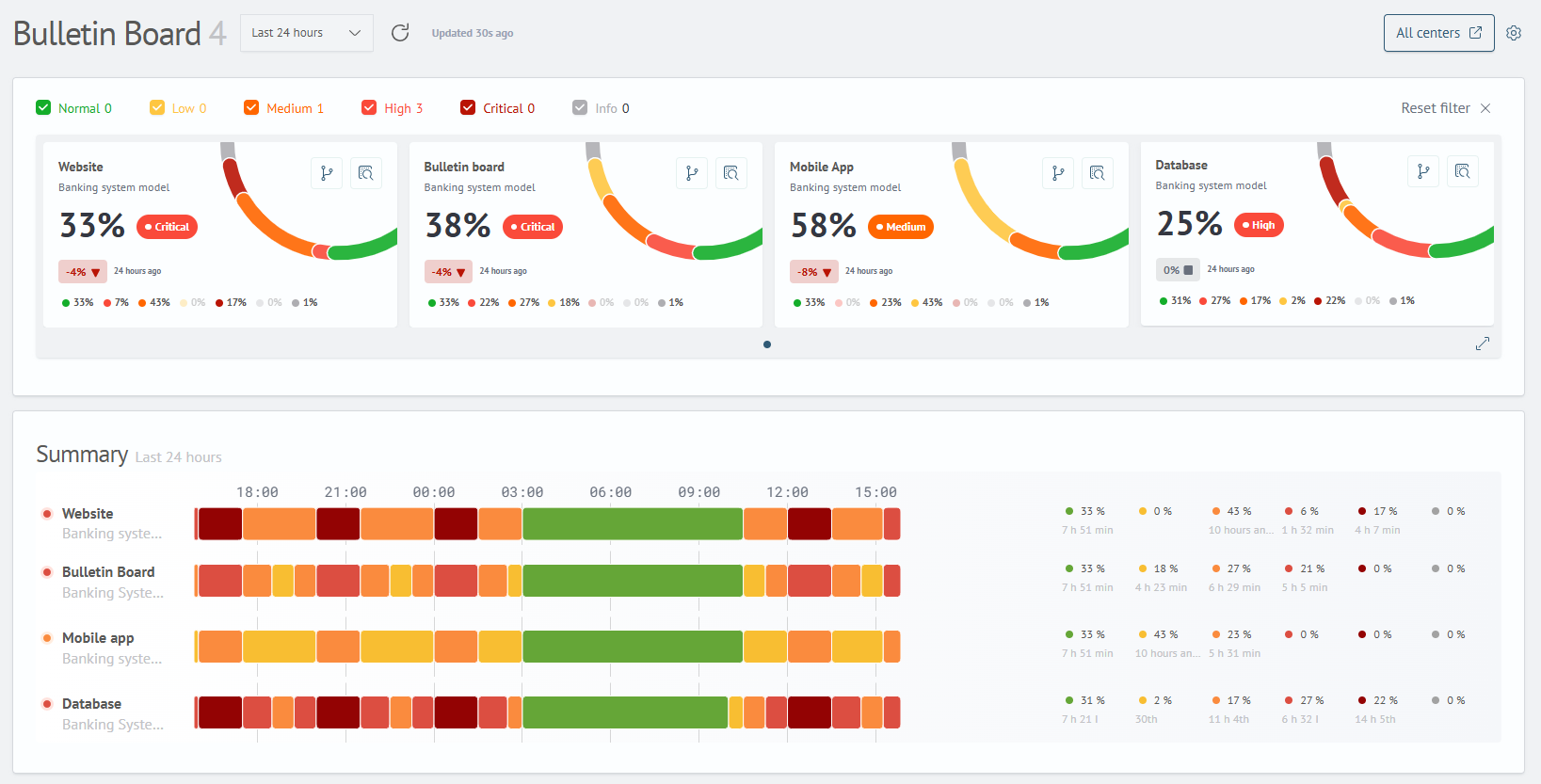Select the Website row status indicator
Image resolution: width=1541 pixels, height=784 pixels.
tap(47, 514)
